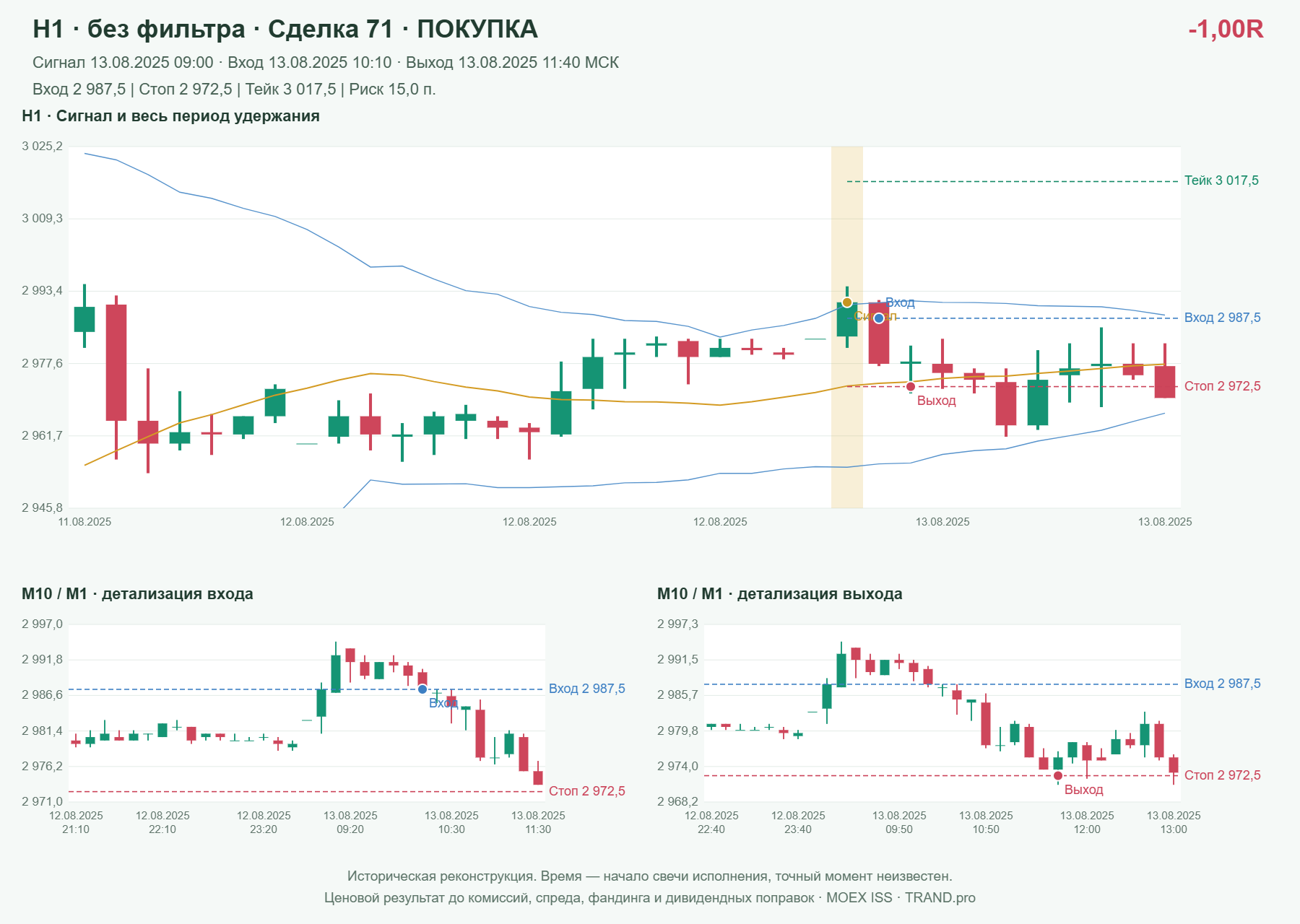The image size is (1300, 924).
Task: Click the chart title 'H1 · без фильтра · Сделка 71 · ПОКУПКА'
Action: [x=285, y=29]
